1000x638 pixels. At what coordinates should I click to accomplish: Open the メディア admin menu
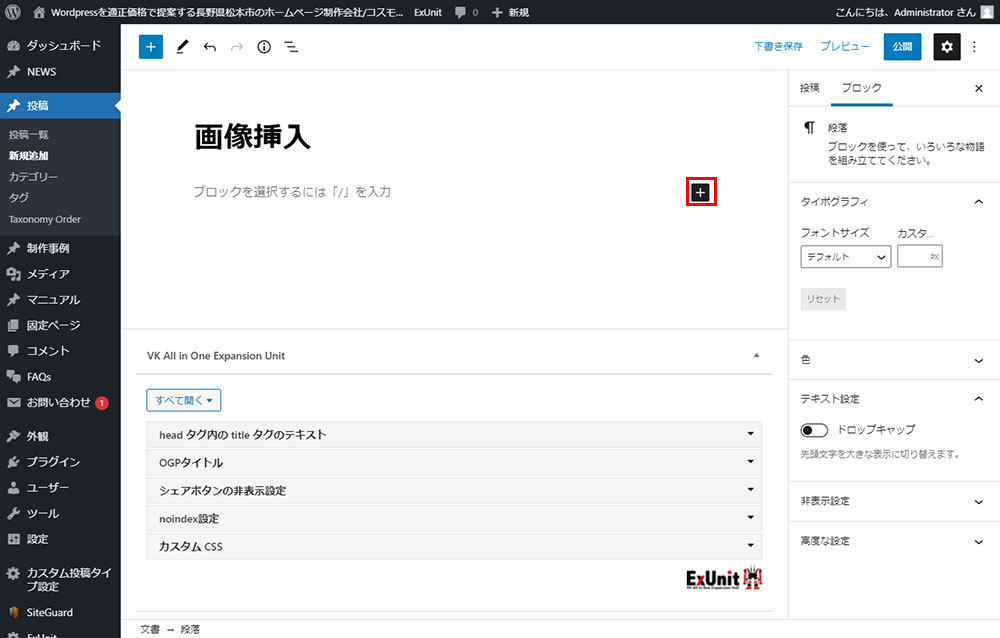click(x=48, y=274)
